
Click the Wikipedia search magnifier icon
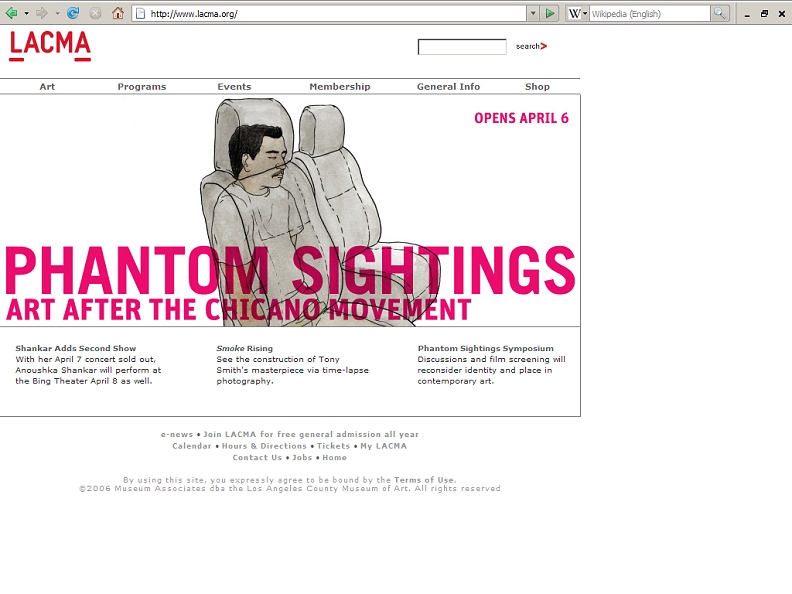tap(720, 14)
